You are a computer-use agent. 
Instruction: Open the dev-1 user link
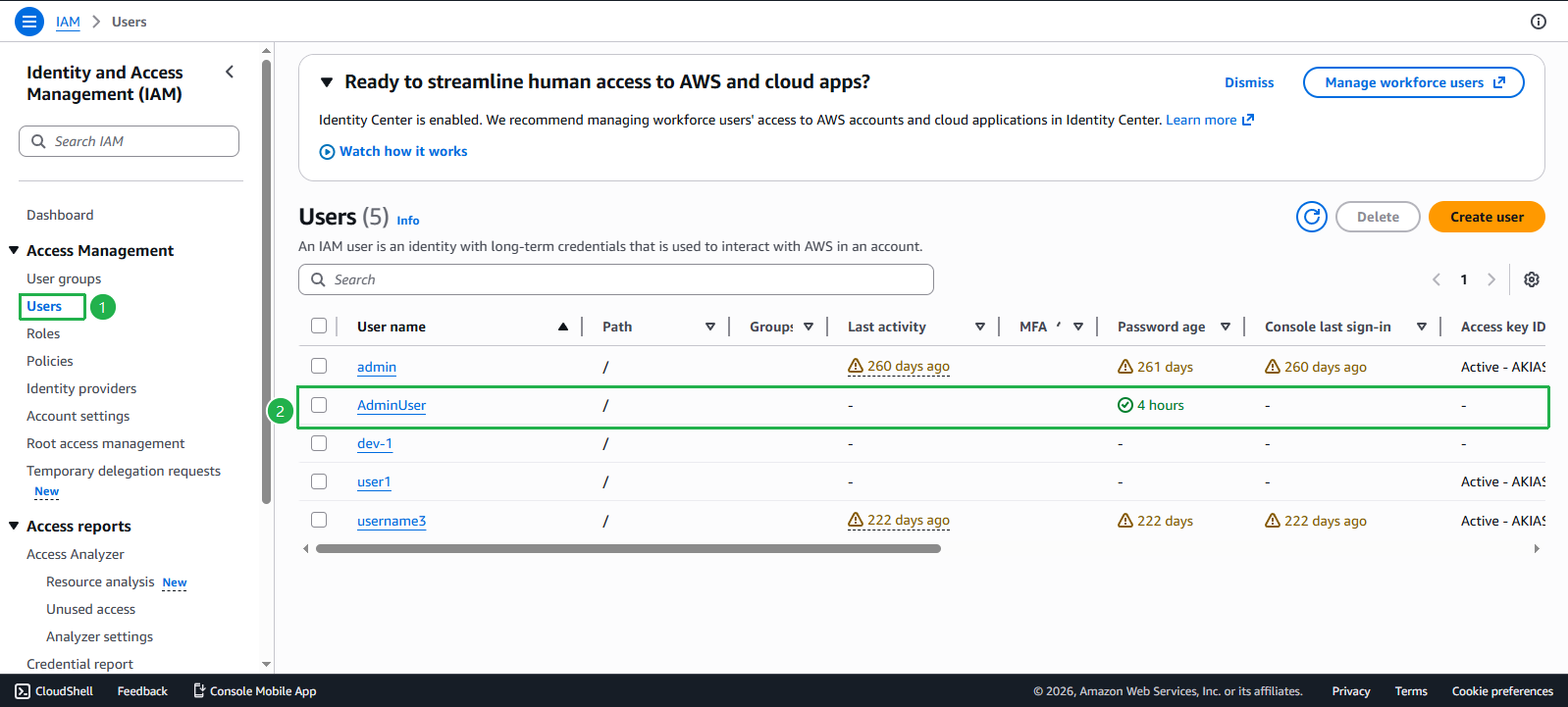point(375,443)
